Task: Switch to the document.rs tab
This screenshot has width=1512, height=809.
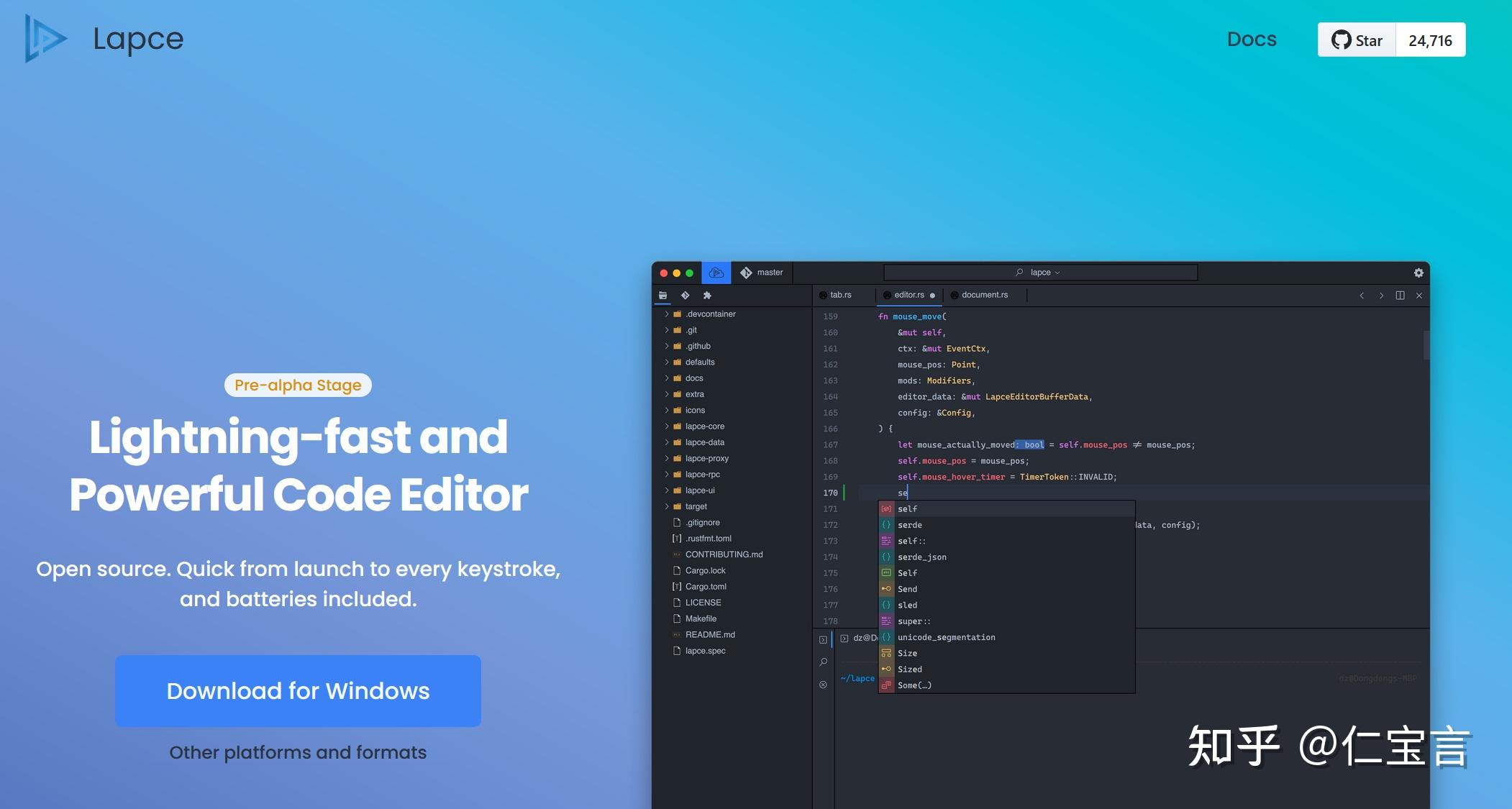Action: [984, 295]
